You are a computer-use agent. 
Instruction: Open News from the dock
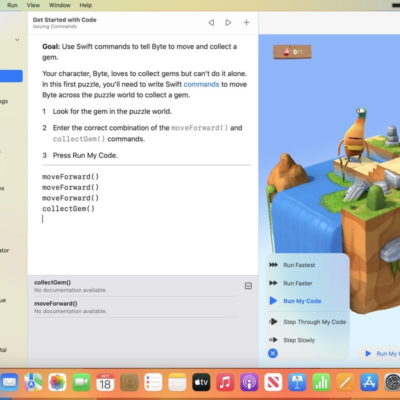[273, 382]
